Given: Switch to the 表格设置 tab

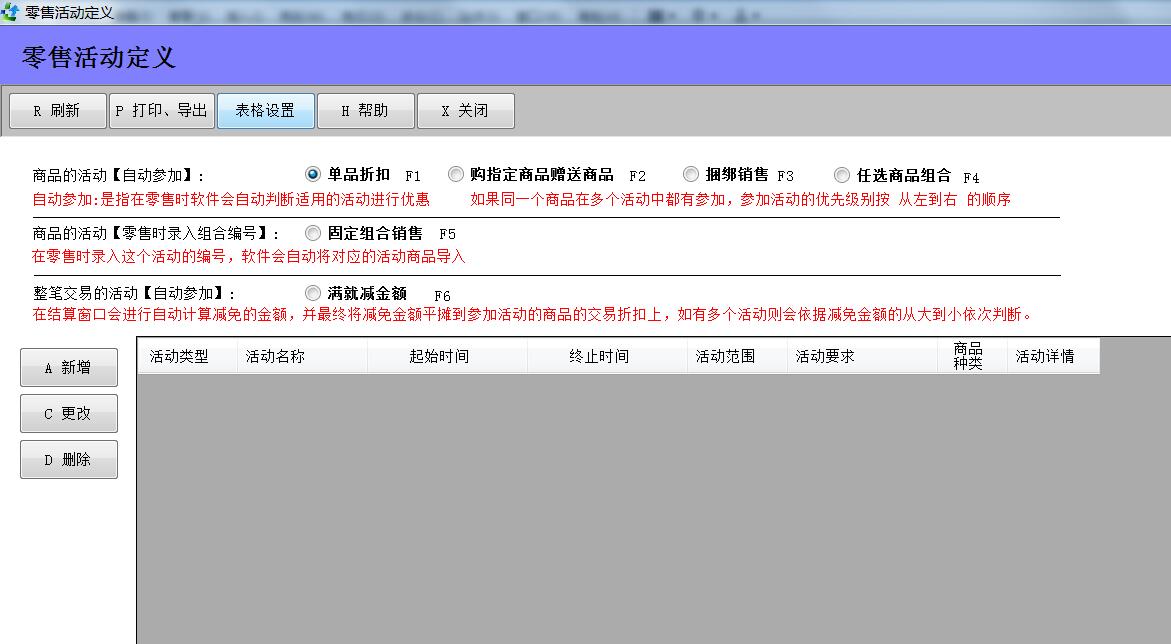Looking at the screenshot, I should (264, 110).
